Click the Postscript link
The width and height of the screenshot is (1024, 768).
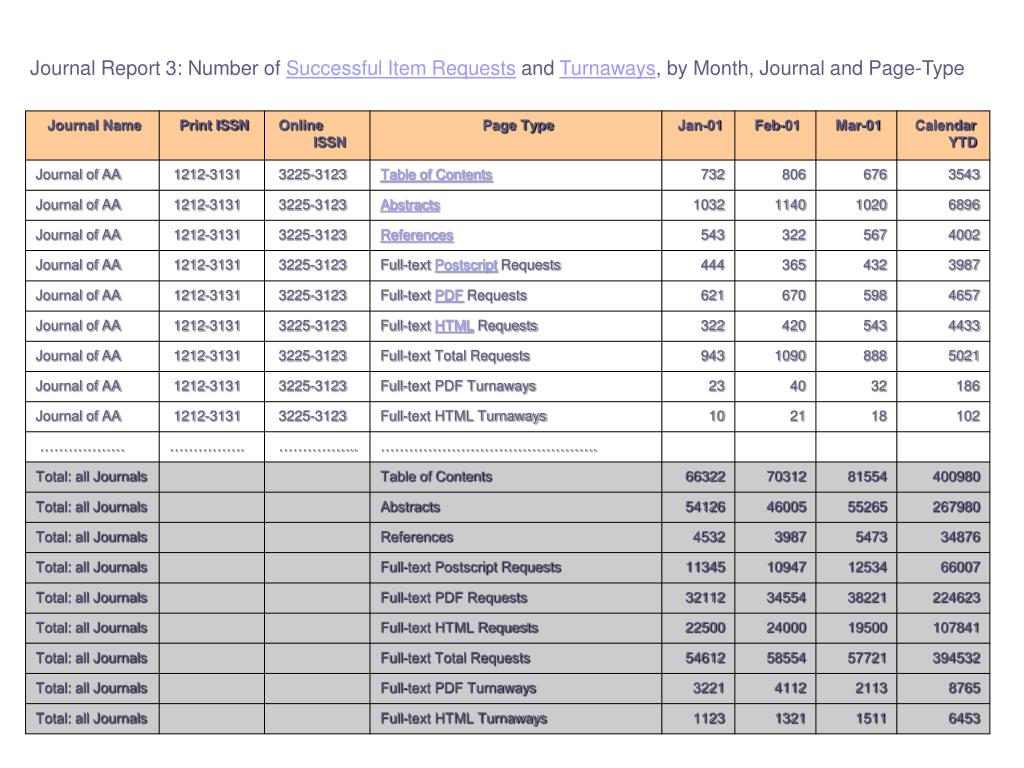tap(466, 265)
